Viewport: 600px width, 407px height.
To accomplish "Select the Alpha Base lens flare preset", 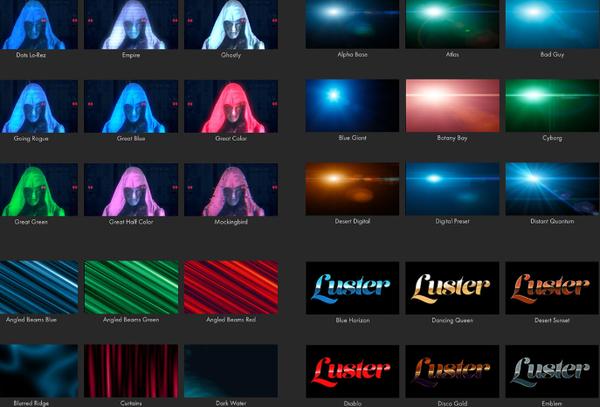I will [352, 24].
